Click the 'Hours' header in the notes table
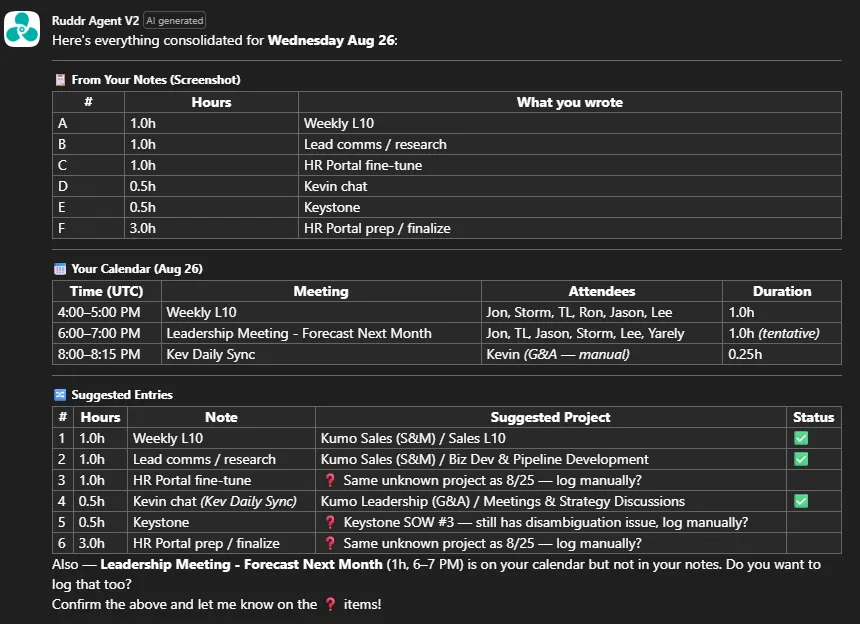The image size is (860, 624). [211, 103]
